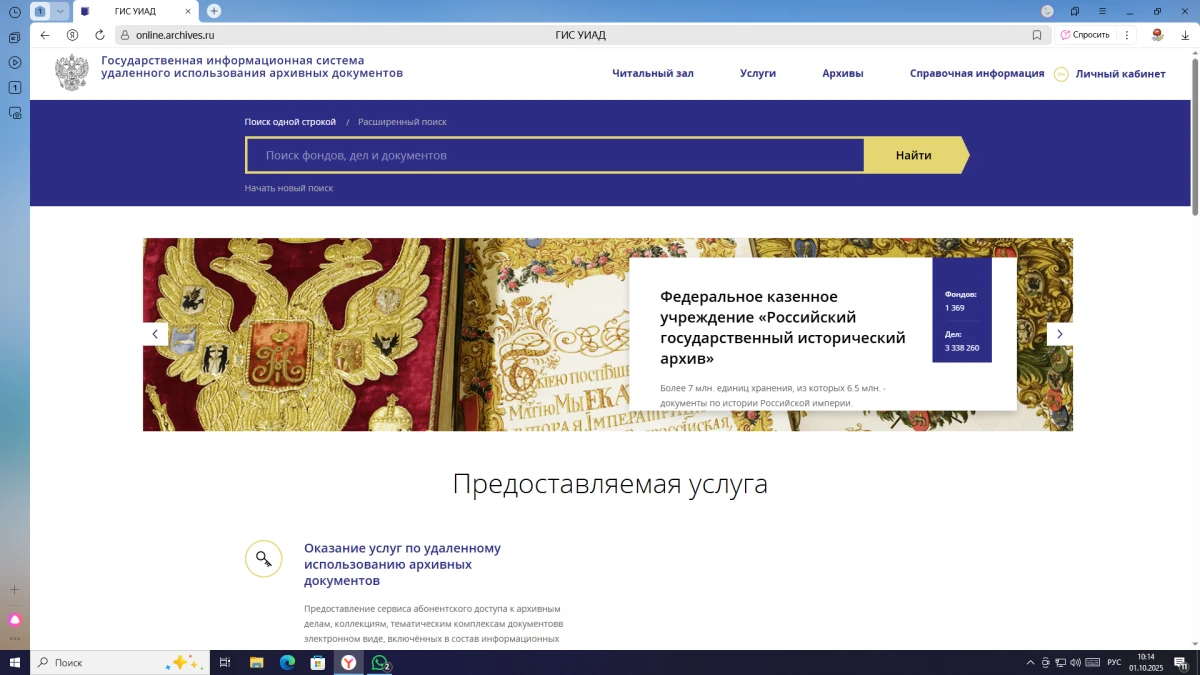The width and height of the screenshot is (1200, 675).
Task: Go back using the browser back arrow
Action: point(45,35)
